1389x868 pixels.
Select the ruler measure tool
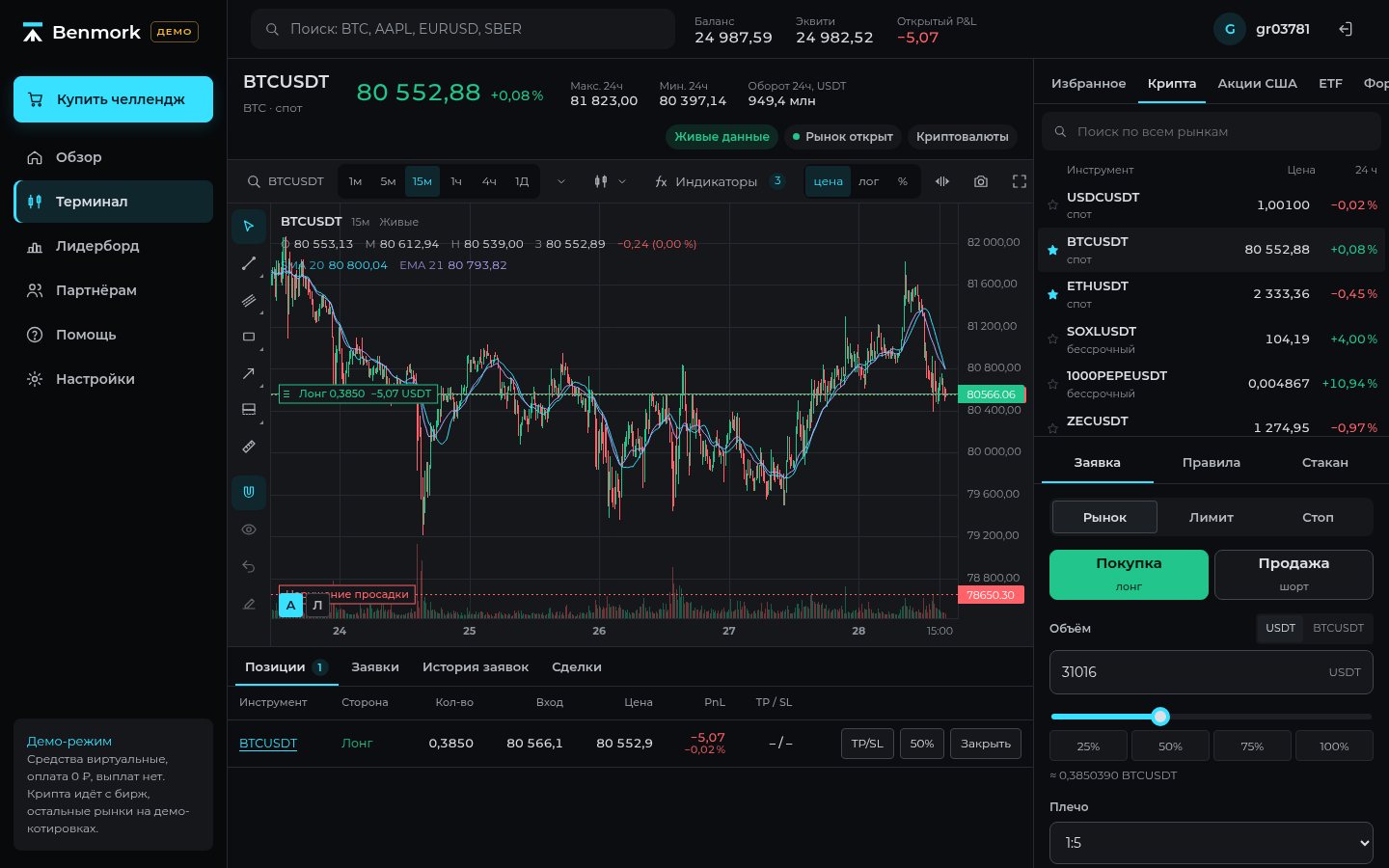coord(249,447)
